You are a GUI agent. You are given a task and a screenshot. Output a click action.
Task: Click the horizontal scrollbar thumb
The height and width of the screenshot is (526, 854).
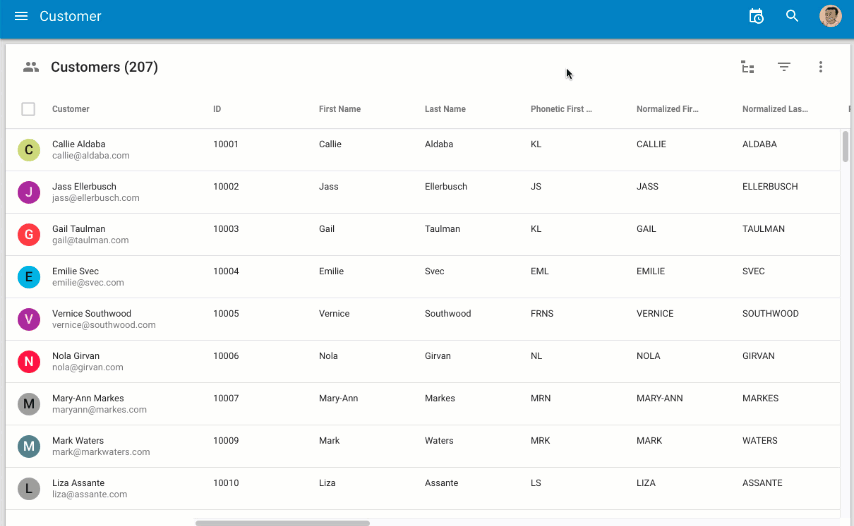282,523
